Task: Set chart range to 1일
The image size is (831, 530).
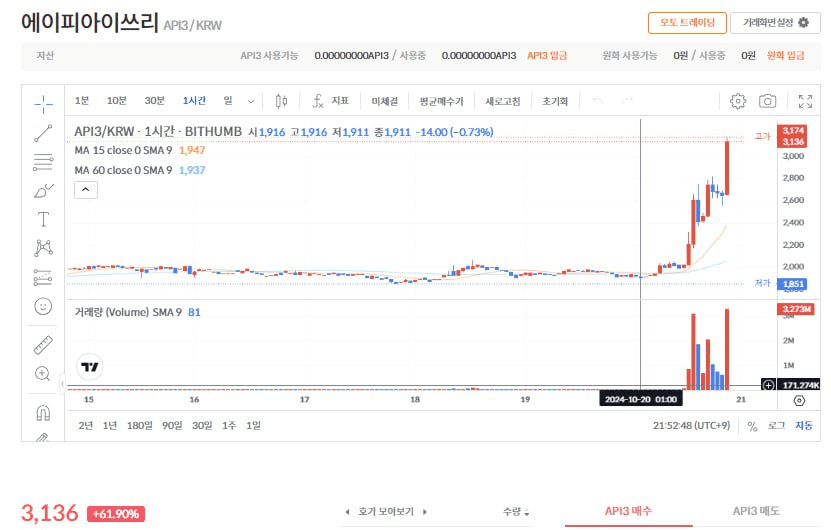Action: point(253,426)
